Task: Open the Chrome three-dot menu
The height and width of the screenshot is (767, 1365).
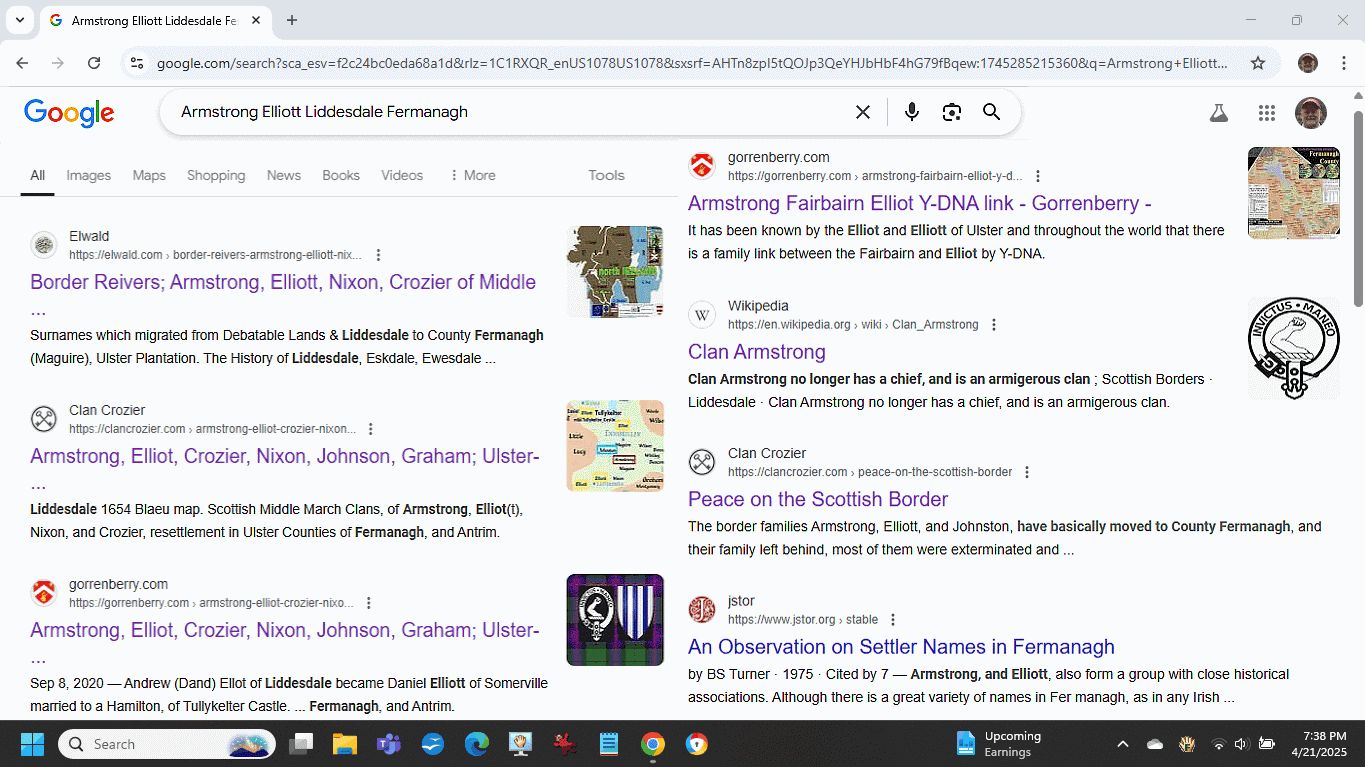Action: click(1342, 63)
